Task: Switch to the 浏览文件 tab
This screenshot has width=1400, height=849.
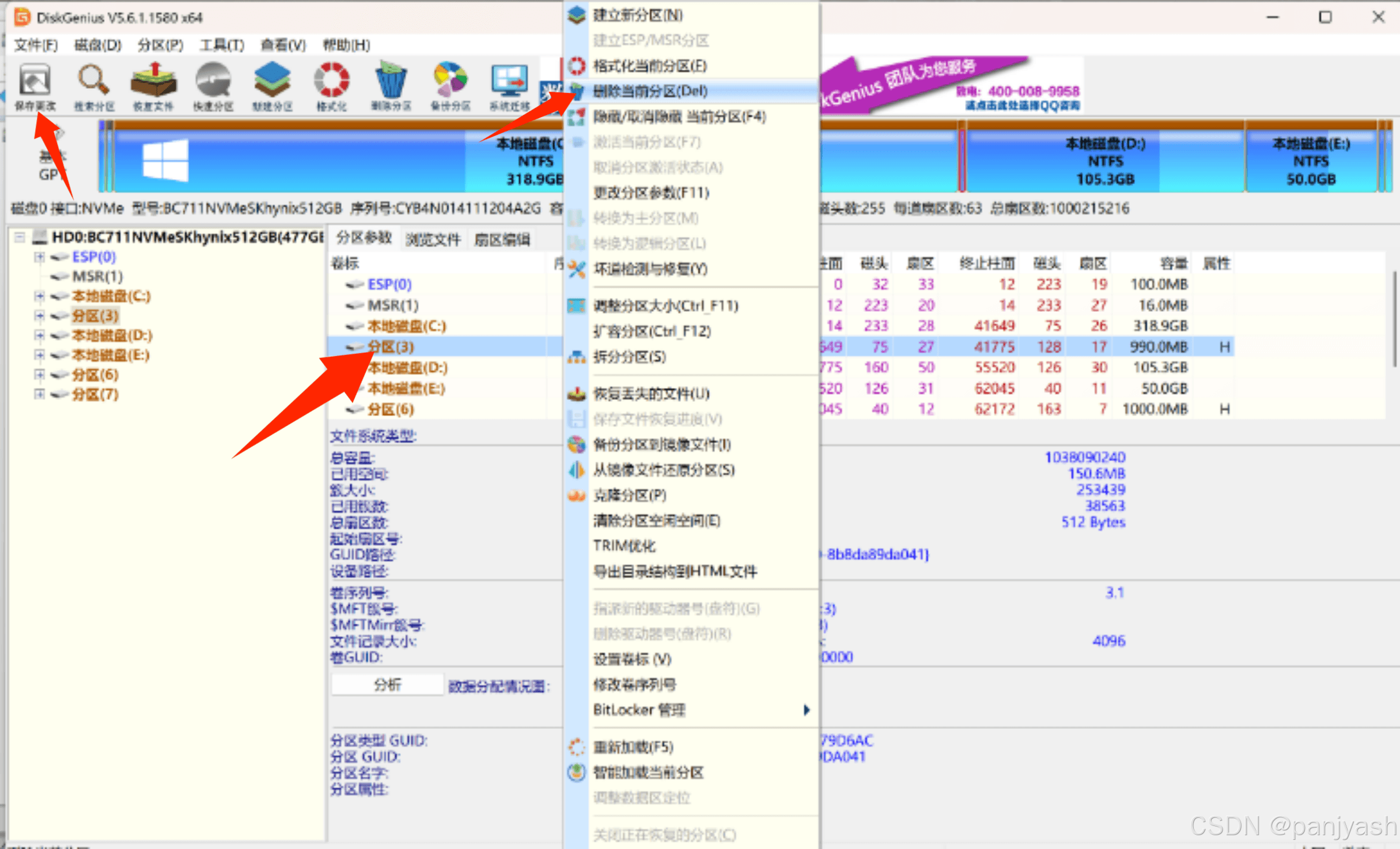Action: click(433, 239)
